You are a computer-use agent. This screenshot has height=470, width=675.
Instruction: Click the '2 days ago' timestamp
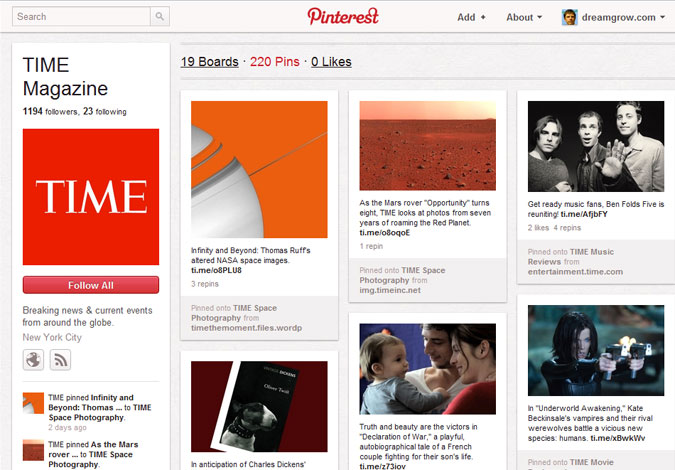click(x=67, y=427)
